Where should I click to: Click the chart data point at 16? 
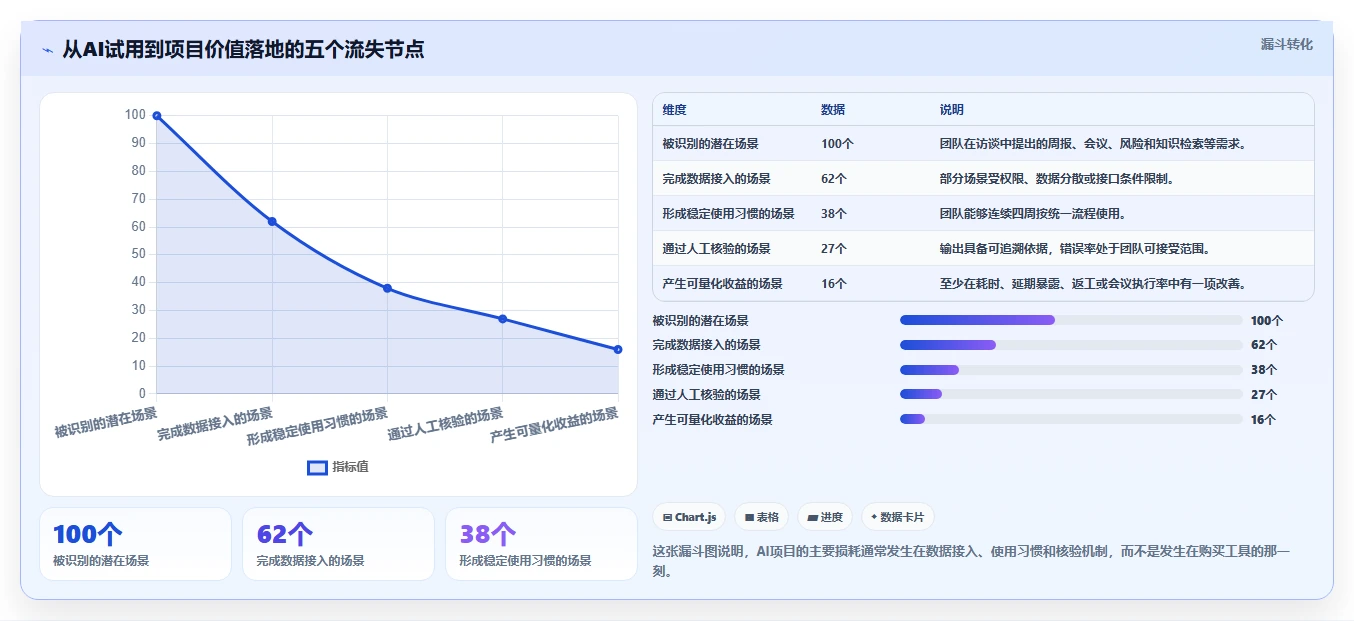click(618, 349)
